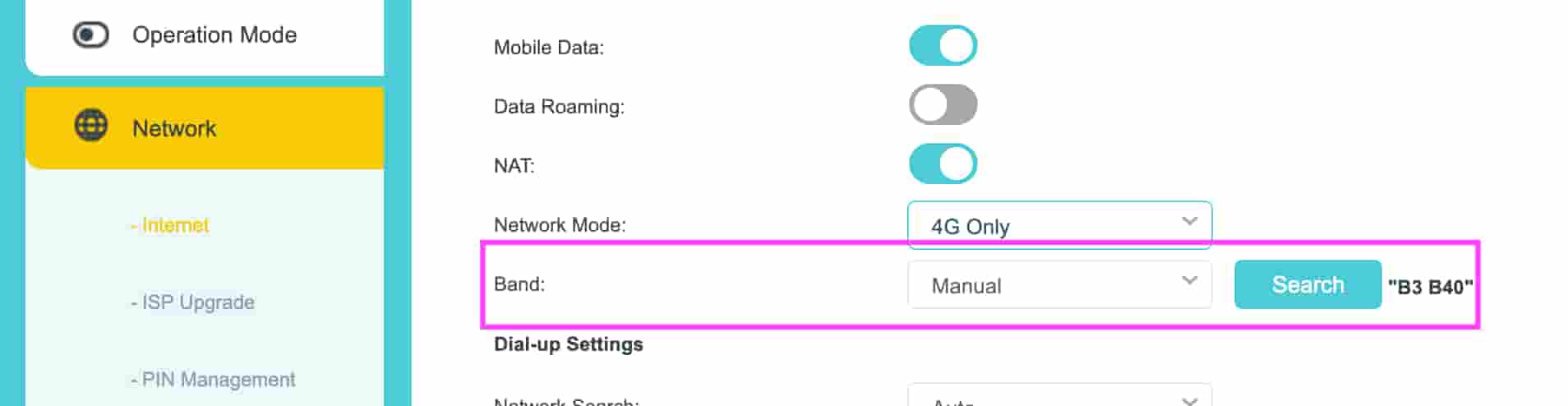Open the Operation Mode menu item

pos(214,35)
